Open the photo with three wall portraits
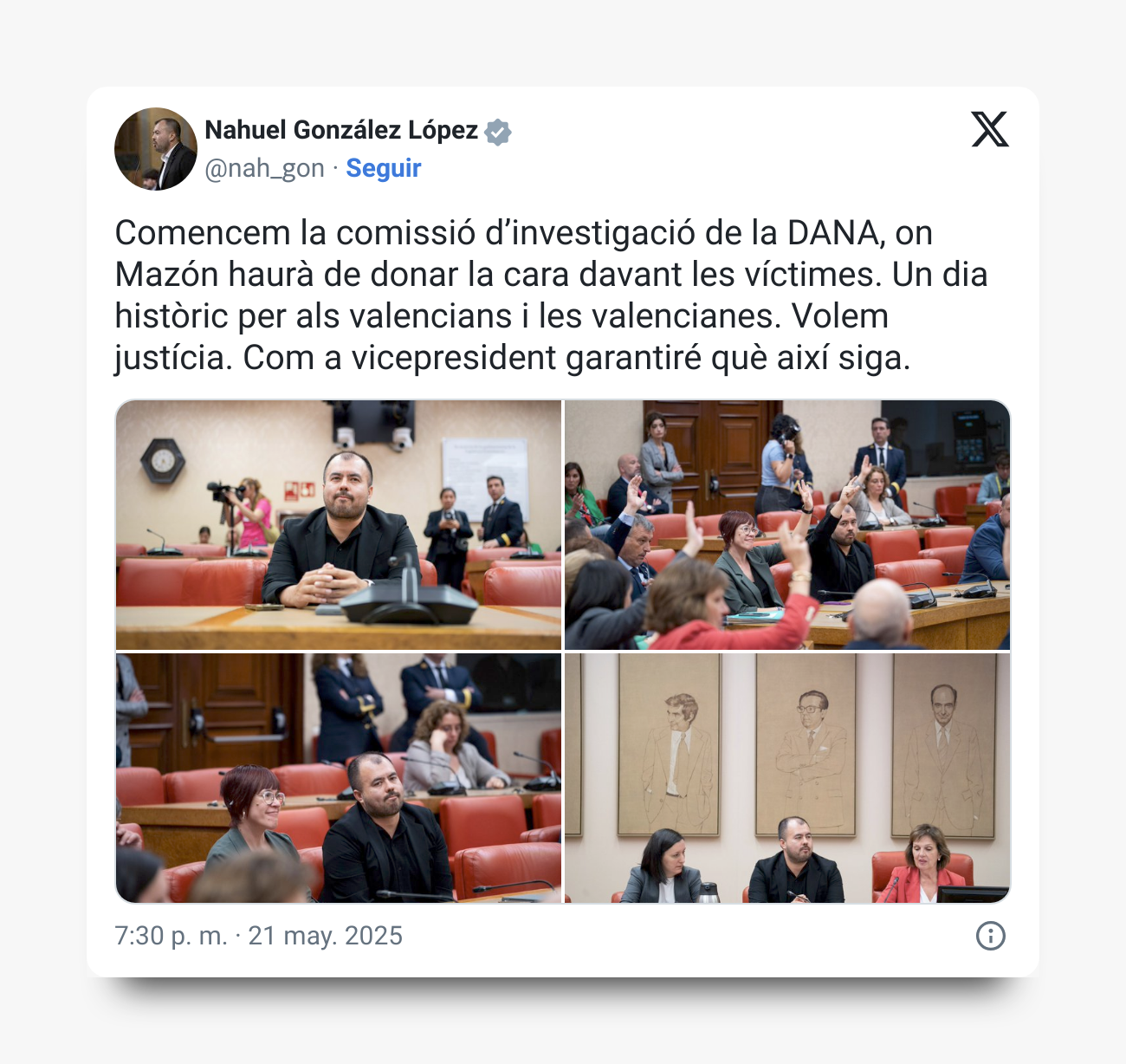 (x=787, y=778)
